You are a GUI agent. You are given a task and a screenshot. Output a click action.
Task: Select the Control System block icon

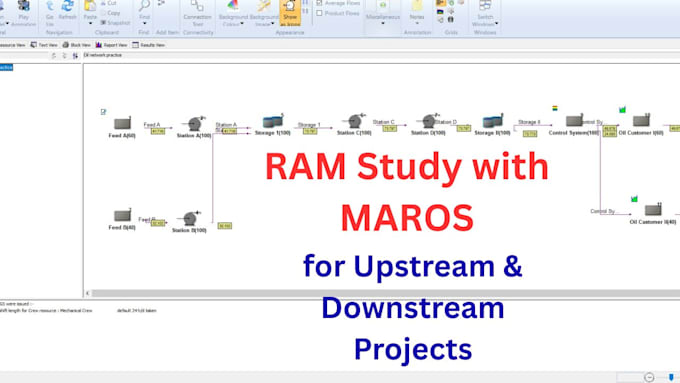(574, 121)
